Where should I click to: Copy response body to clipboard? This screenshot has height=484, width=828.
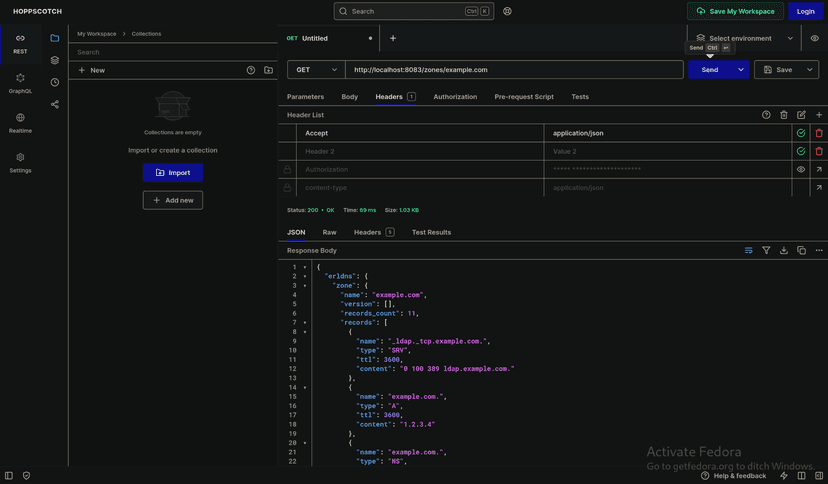pyautogui.click(x=801, y=250)
